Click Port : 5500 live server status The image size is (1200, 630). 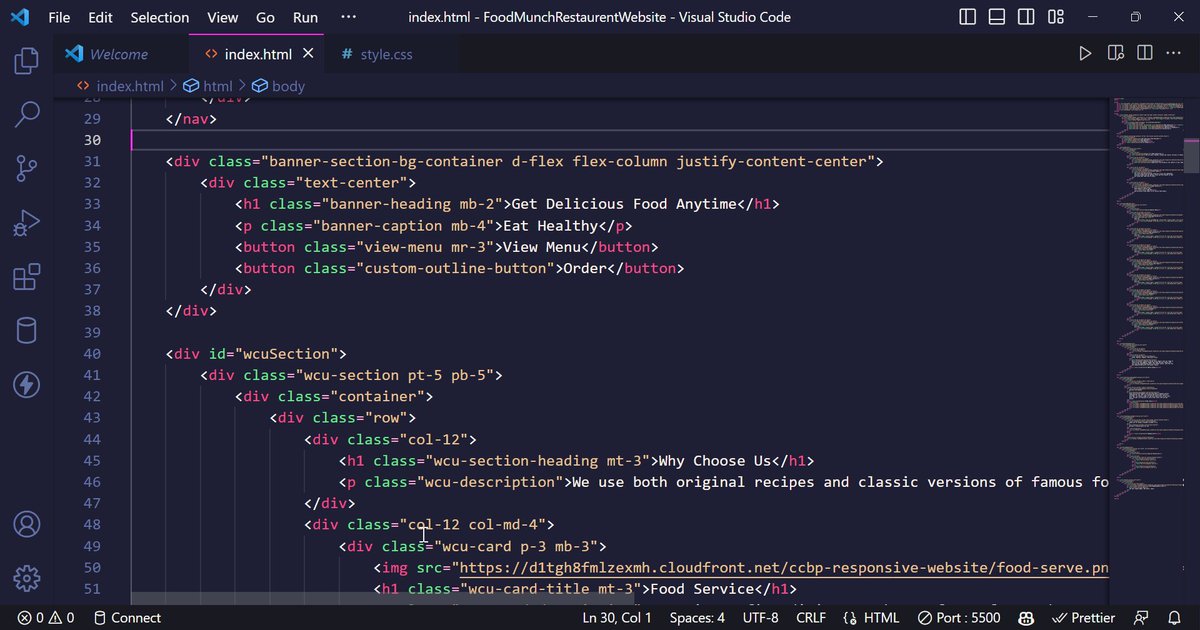959,618
